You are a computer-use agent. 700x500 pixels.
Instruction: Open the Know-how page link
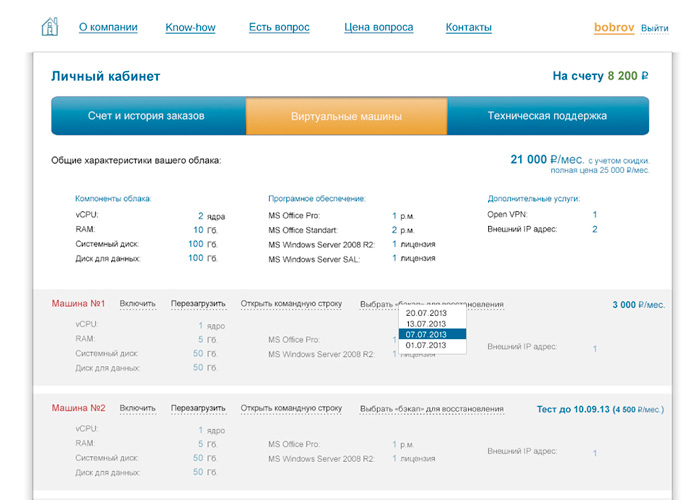190,27
